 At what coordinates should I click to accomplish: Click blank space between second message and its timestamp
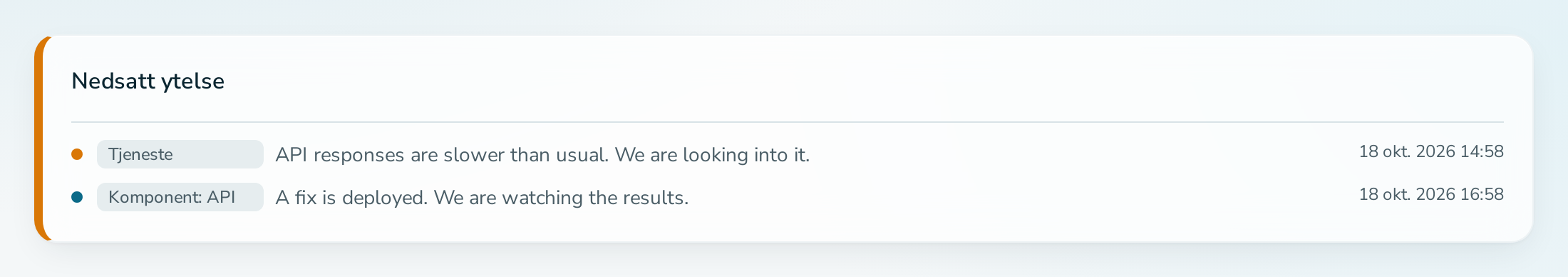[x=1023, y=197]
